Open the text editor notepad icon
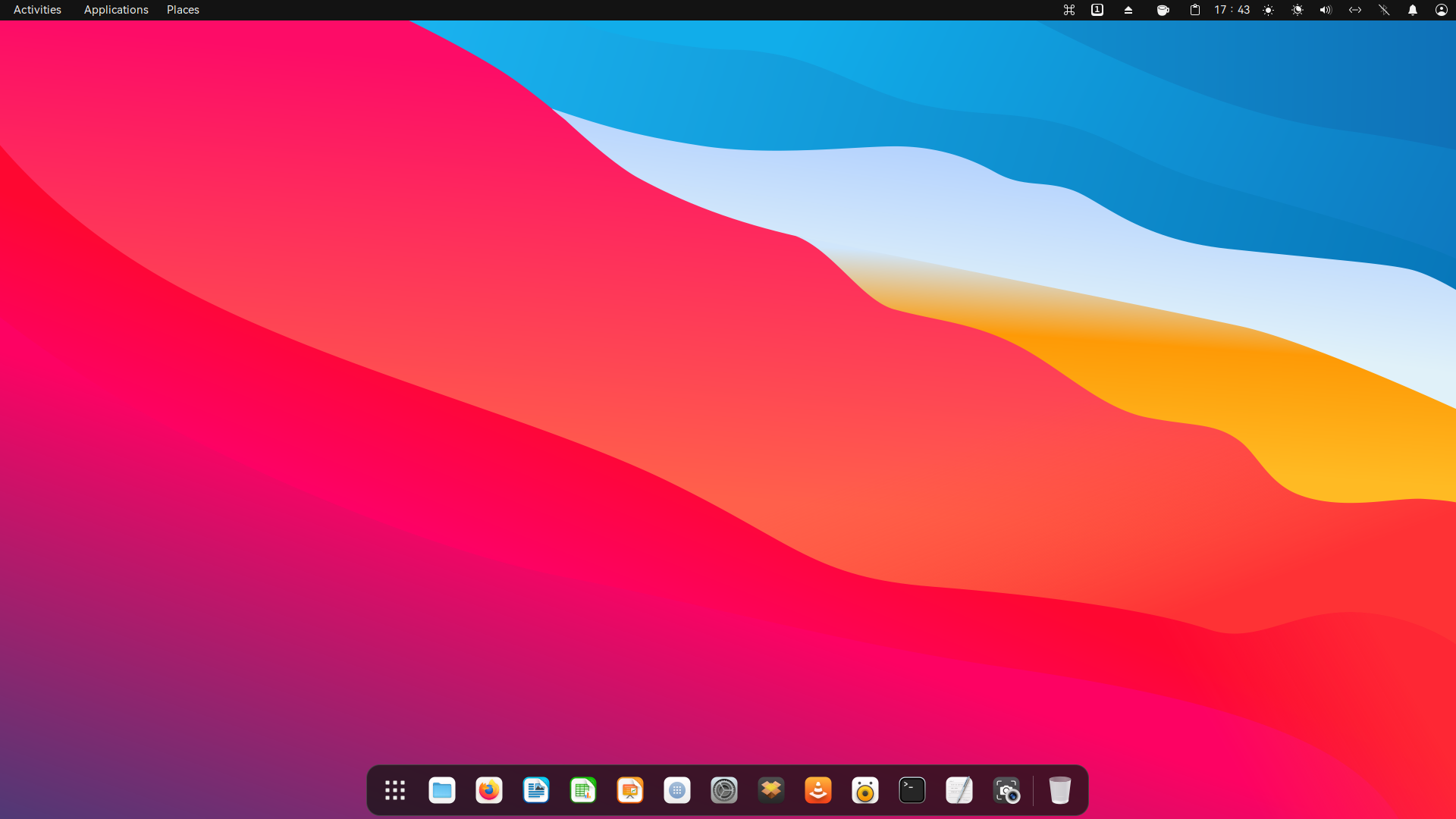This screenshot has width=1456, height=819. 959,790
